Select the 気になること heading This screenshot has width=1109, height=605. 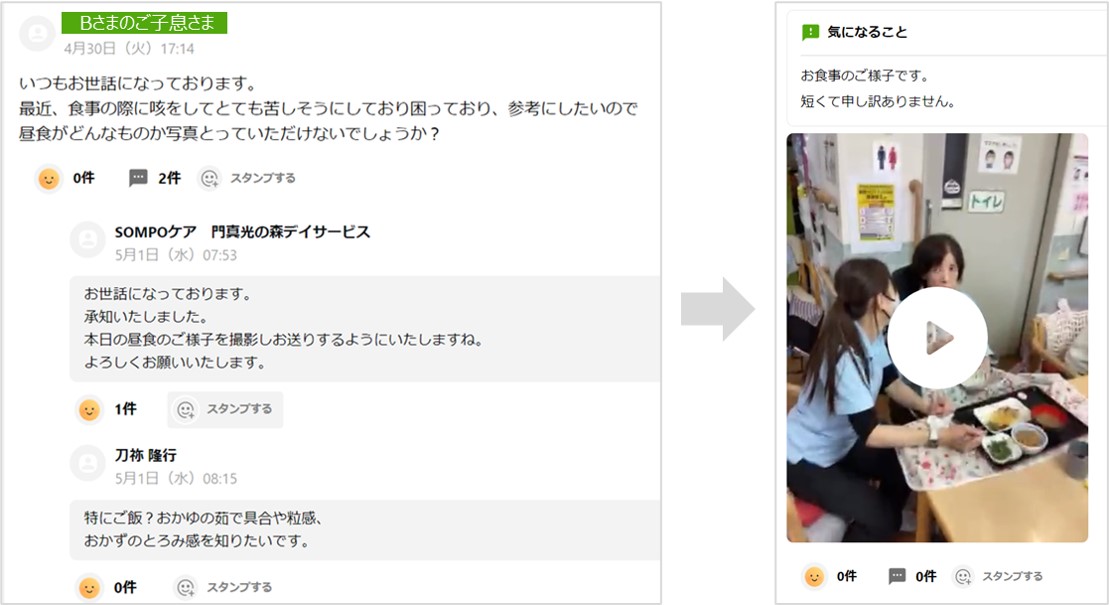[867, 32]
